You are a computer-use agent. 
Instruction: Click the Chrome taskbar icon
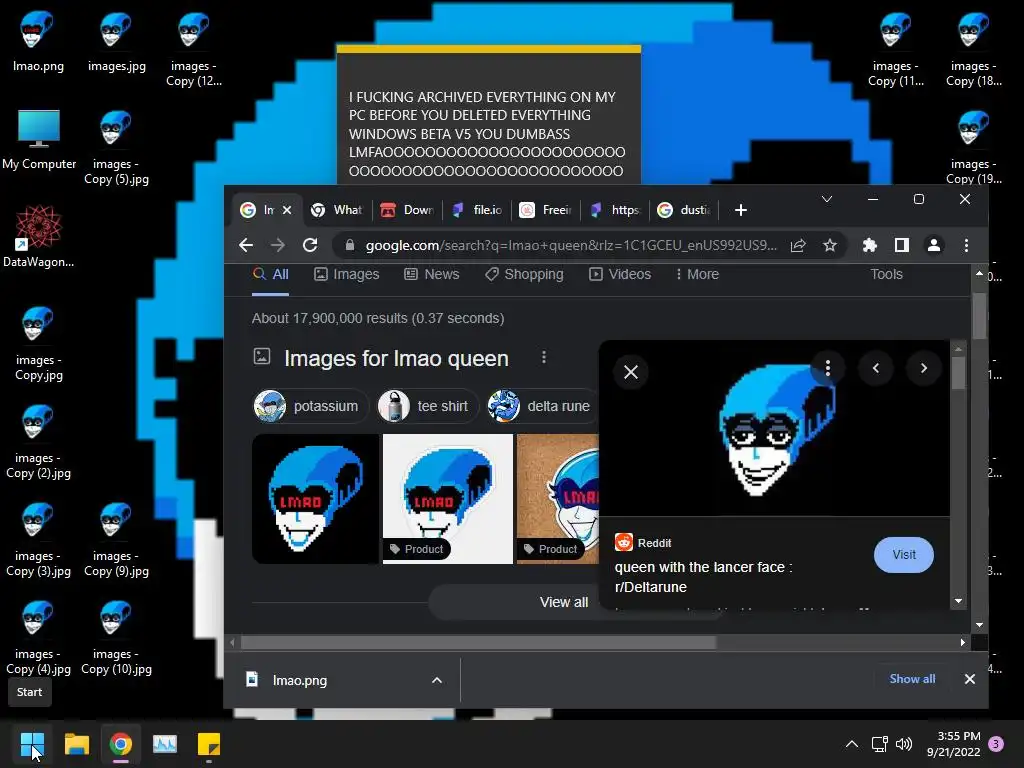pyautogui.click(x=121, y=744)
